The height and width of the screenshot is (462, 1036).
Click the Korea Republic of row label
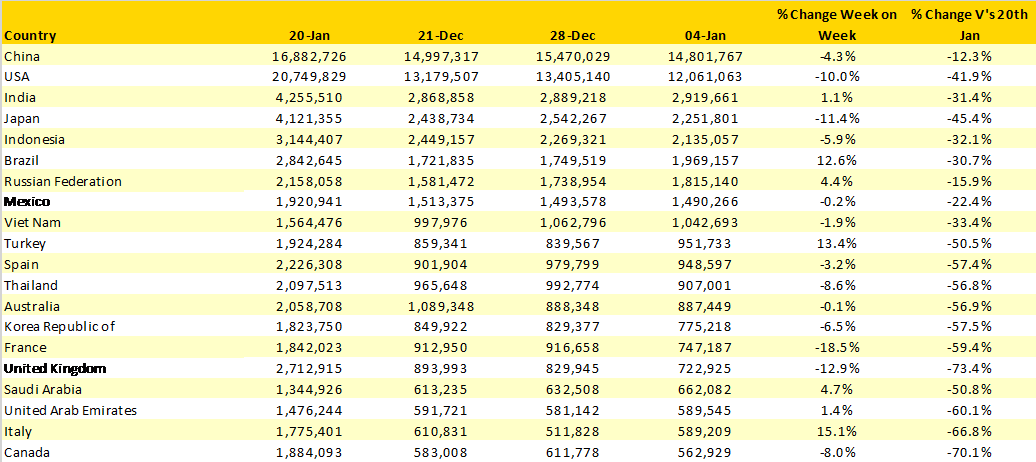tap(59, 327)
